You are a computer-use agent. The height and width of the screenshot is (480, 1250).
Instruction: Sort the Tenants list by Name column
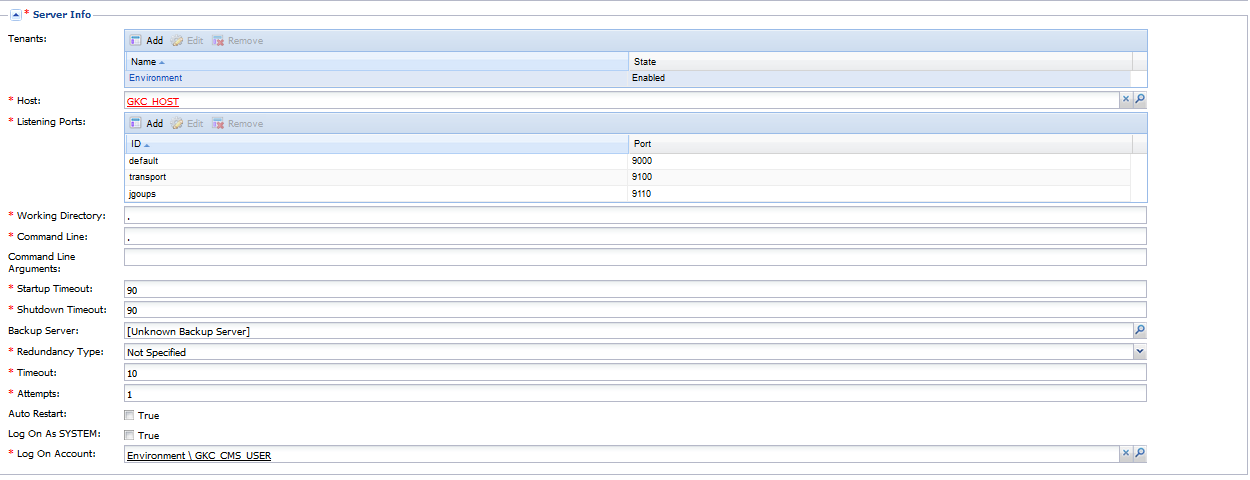[144, 62]
